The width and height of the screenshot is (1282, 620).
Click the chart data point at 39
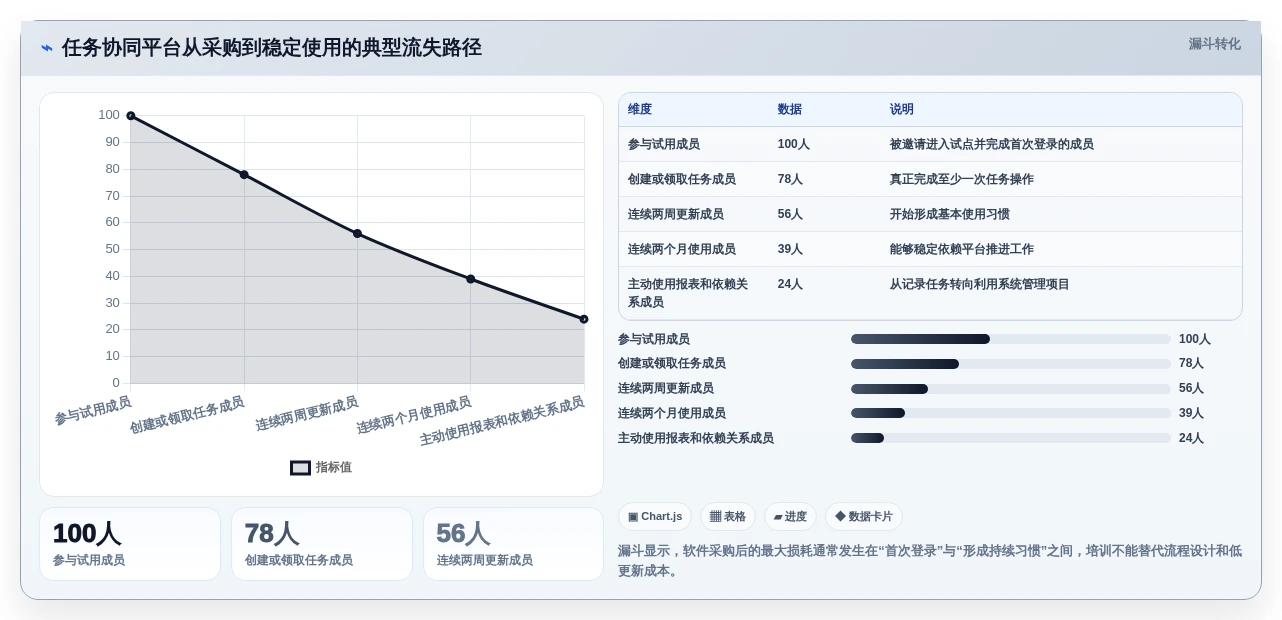pos(471,279)
